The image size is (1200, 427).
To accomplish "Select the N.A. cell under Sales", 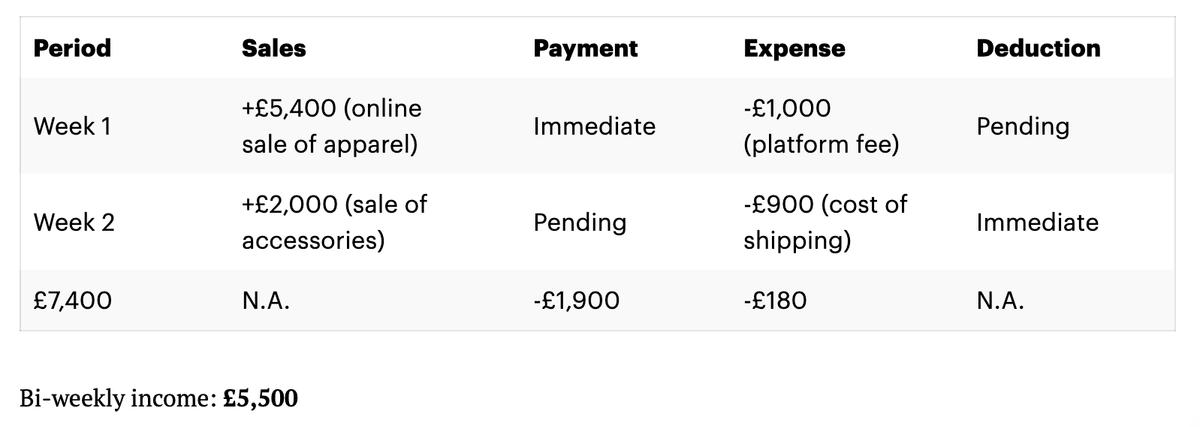I will pyautogui.click(x=266, y=299).
